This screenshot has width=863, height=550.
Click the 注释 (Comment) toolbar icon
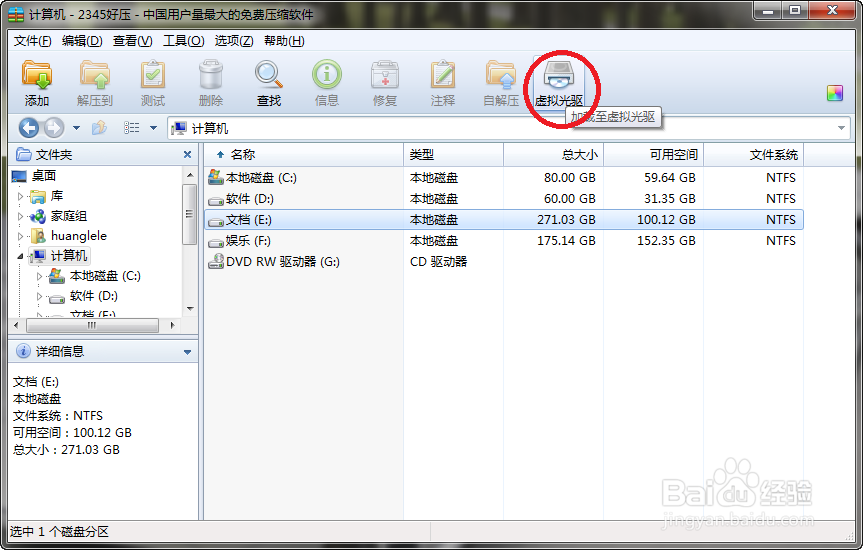point(443,83)
